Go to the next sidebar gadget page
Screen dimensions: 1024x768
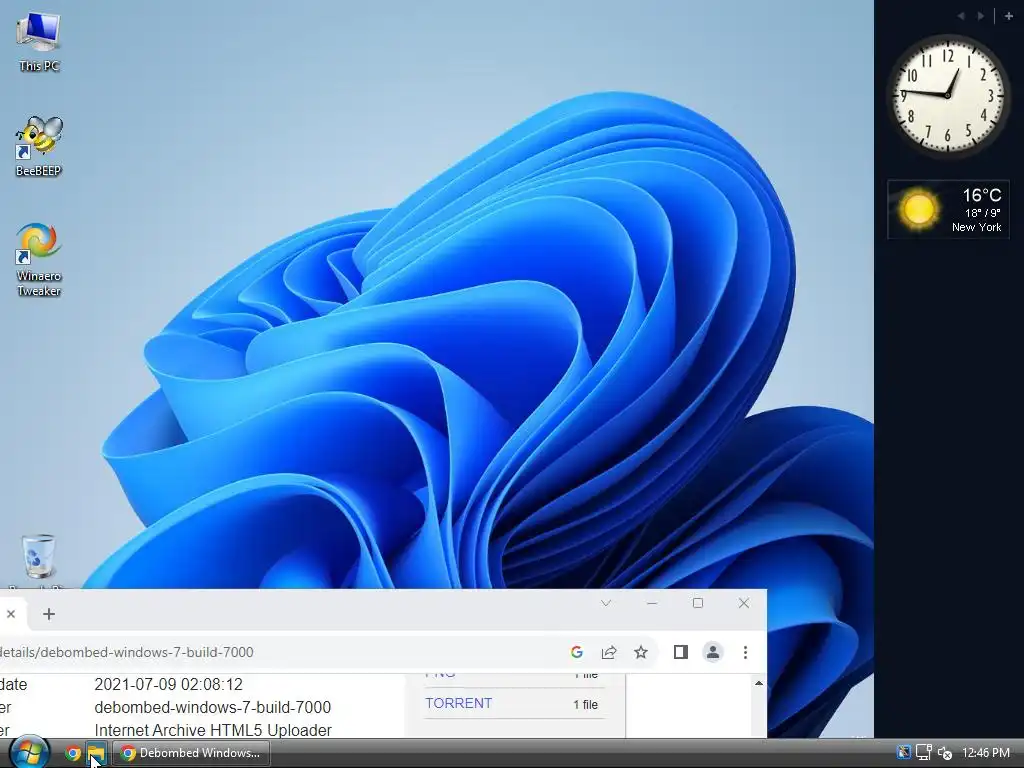(x=980, y=16)
